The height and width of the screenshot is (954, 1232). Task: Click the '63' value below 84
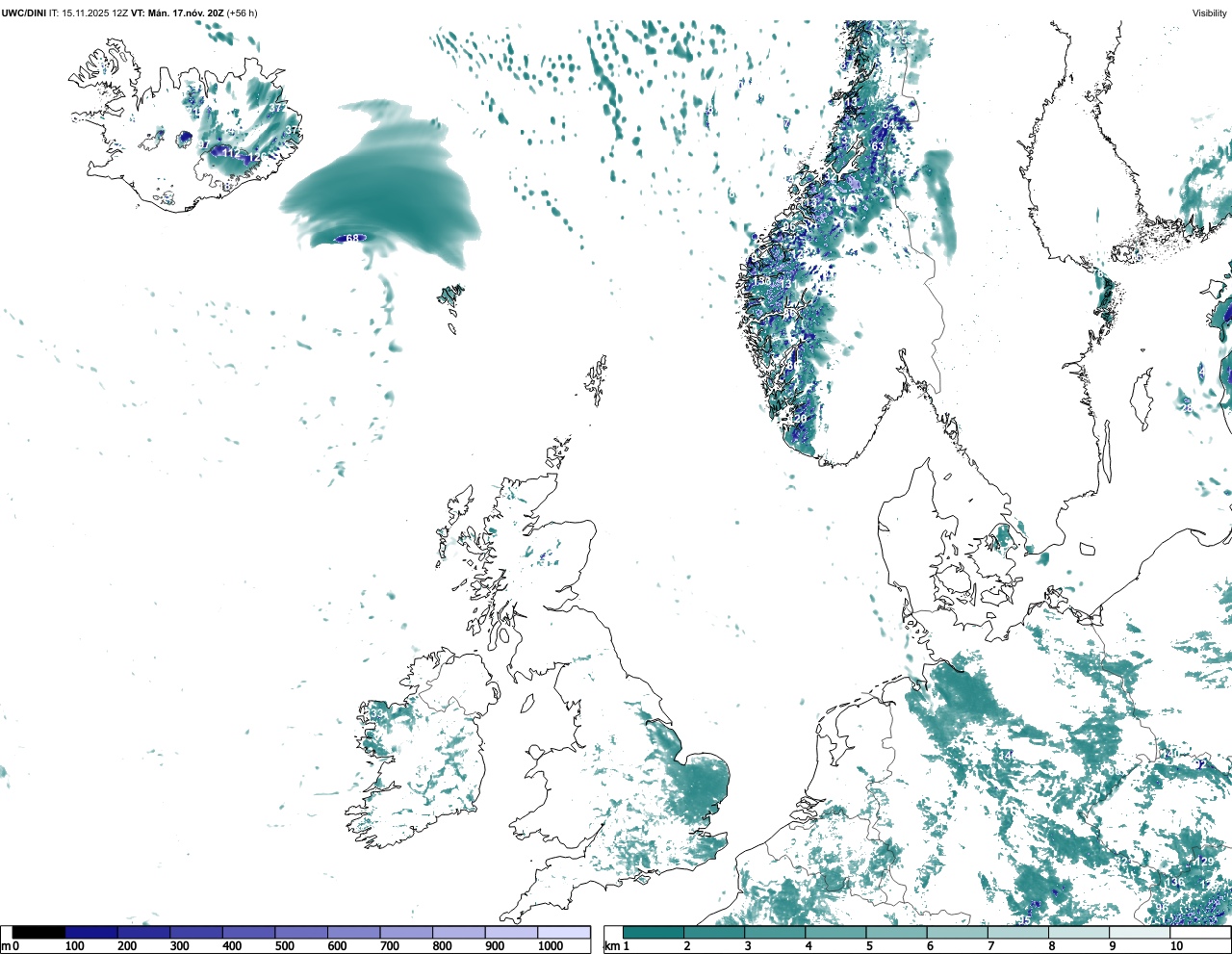877,146
